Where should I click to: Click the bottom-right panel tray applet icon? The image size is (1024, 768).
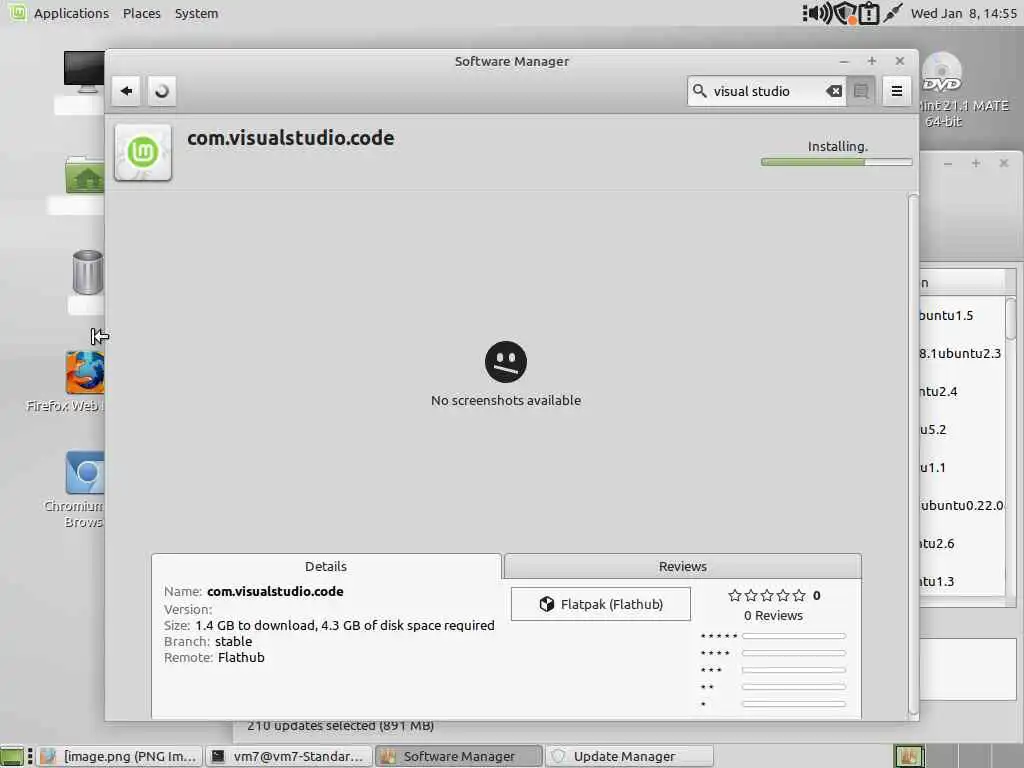[909, 756]
